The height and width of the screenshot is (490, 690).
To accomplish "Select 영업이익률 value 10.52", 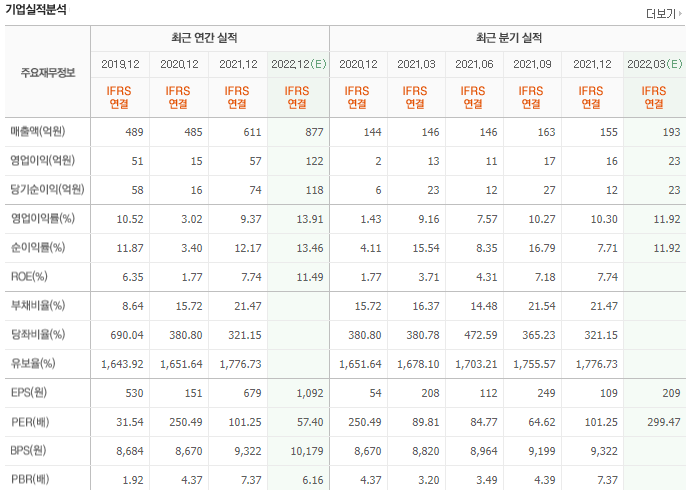I will coord(130,219).
